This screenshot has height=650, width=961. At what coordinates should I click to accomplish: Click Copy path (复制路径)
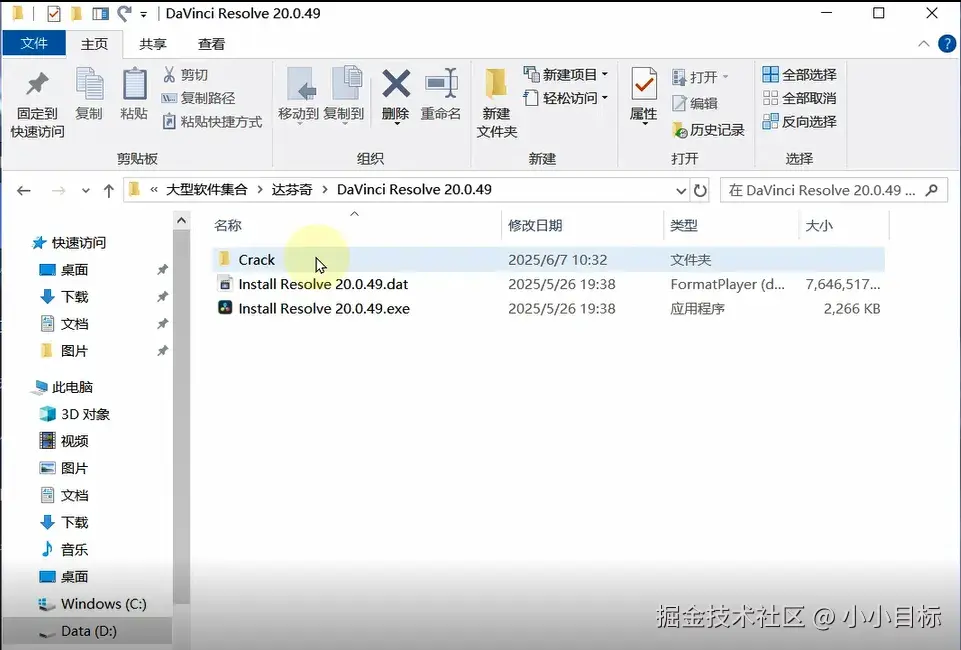(199, 98)
